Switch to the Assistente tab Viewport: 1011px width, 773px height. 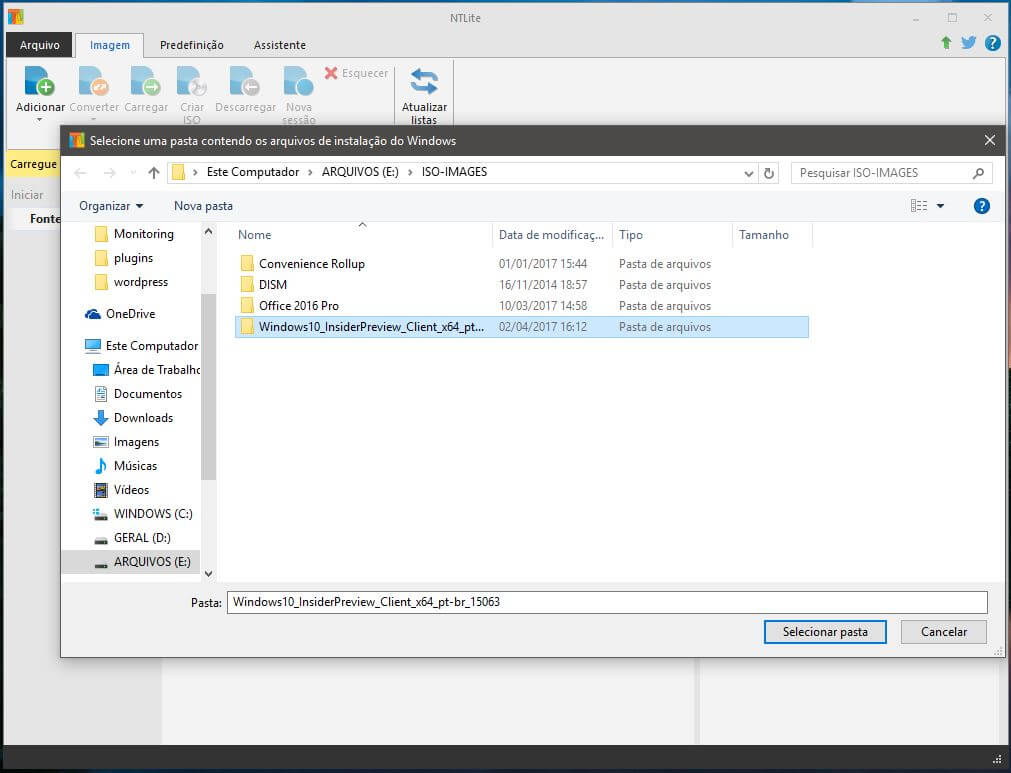pyautogui.click(x=280, y=45)
